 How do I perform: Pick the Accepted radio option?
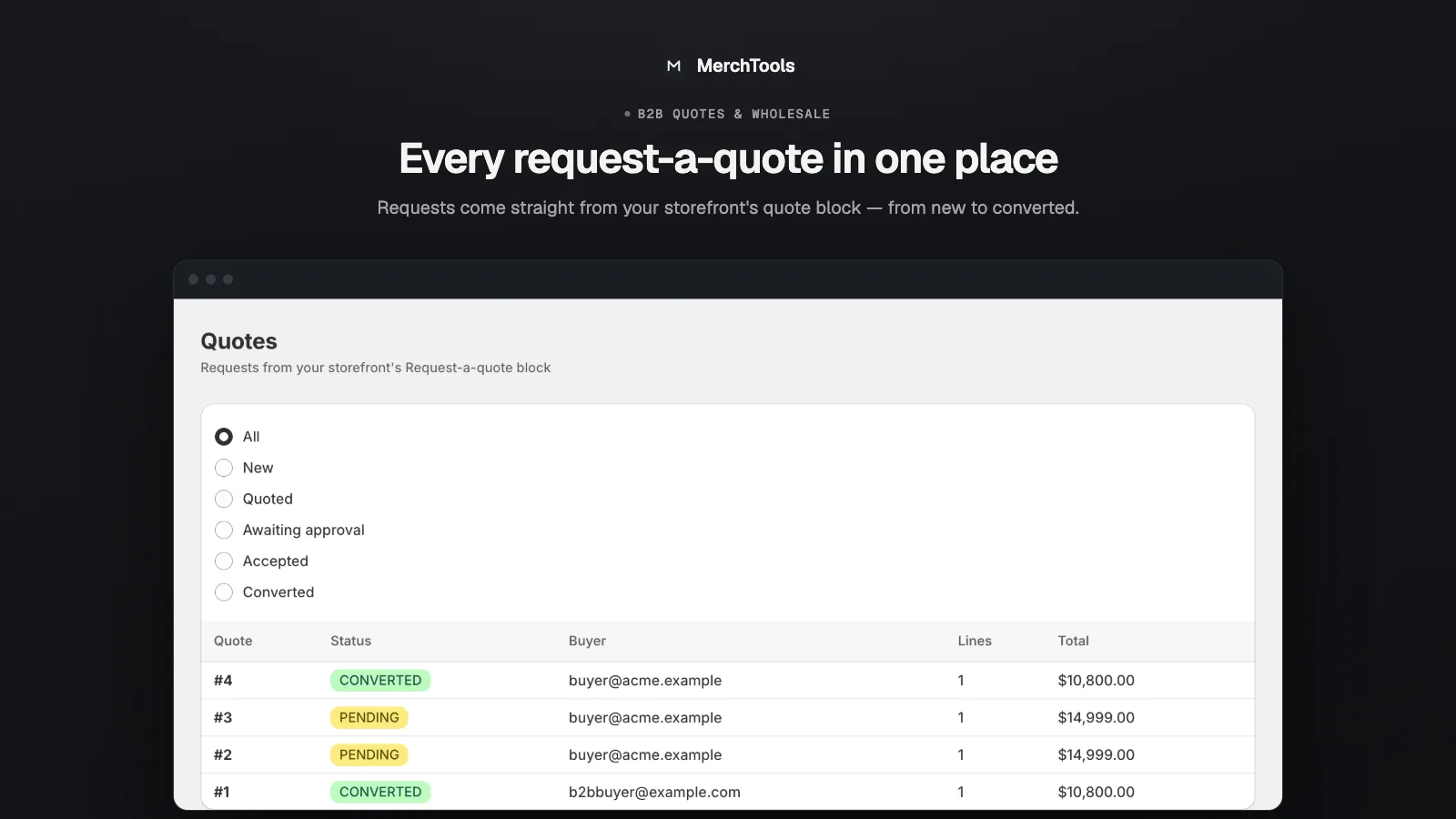223,561
